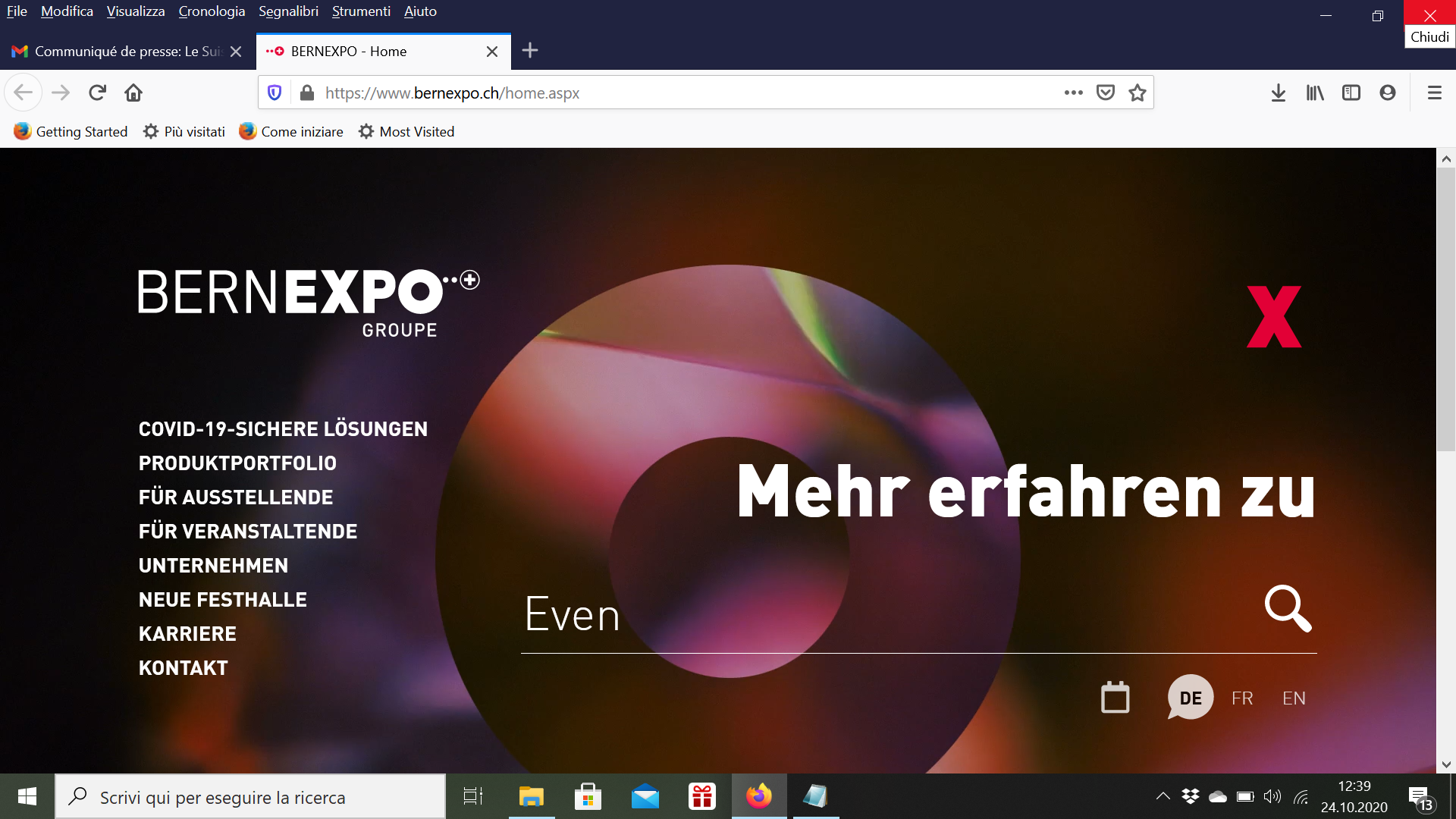Switch site language to FR

1242,698
